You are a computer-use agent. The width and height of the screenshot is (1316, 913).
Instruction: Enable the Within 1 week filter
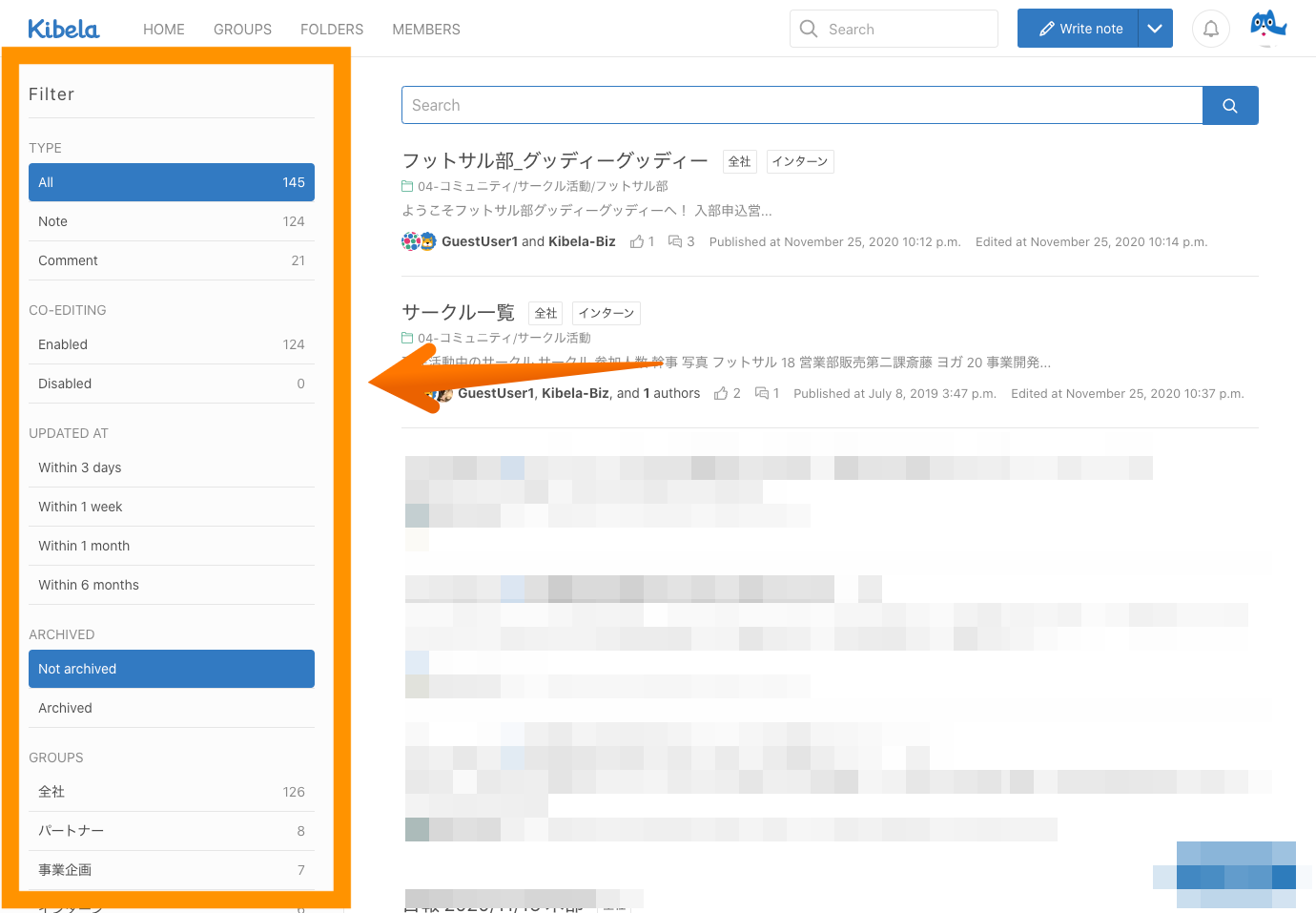click(x=172, y=507)
